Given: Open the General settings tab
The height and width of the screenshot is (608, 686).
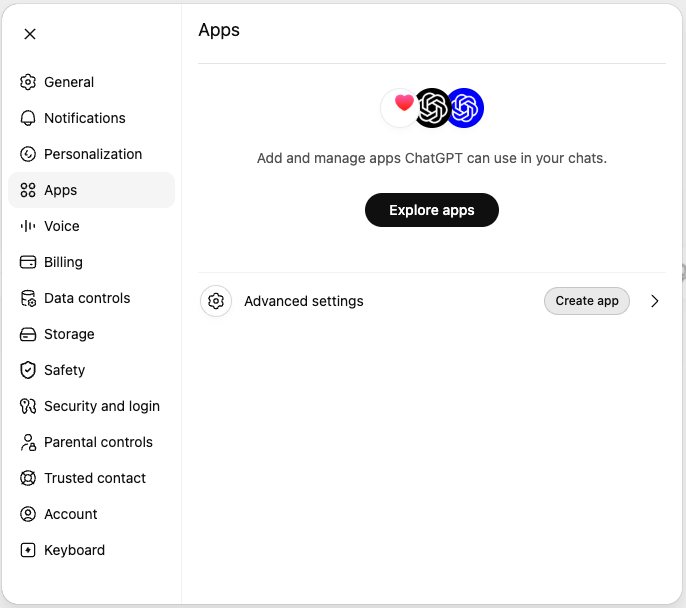Looking at the screenshot, I should pyautogui.click(x=91, y=82).
